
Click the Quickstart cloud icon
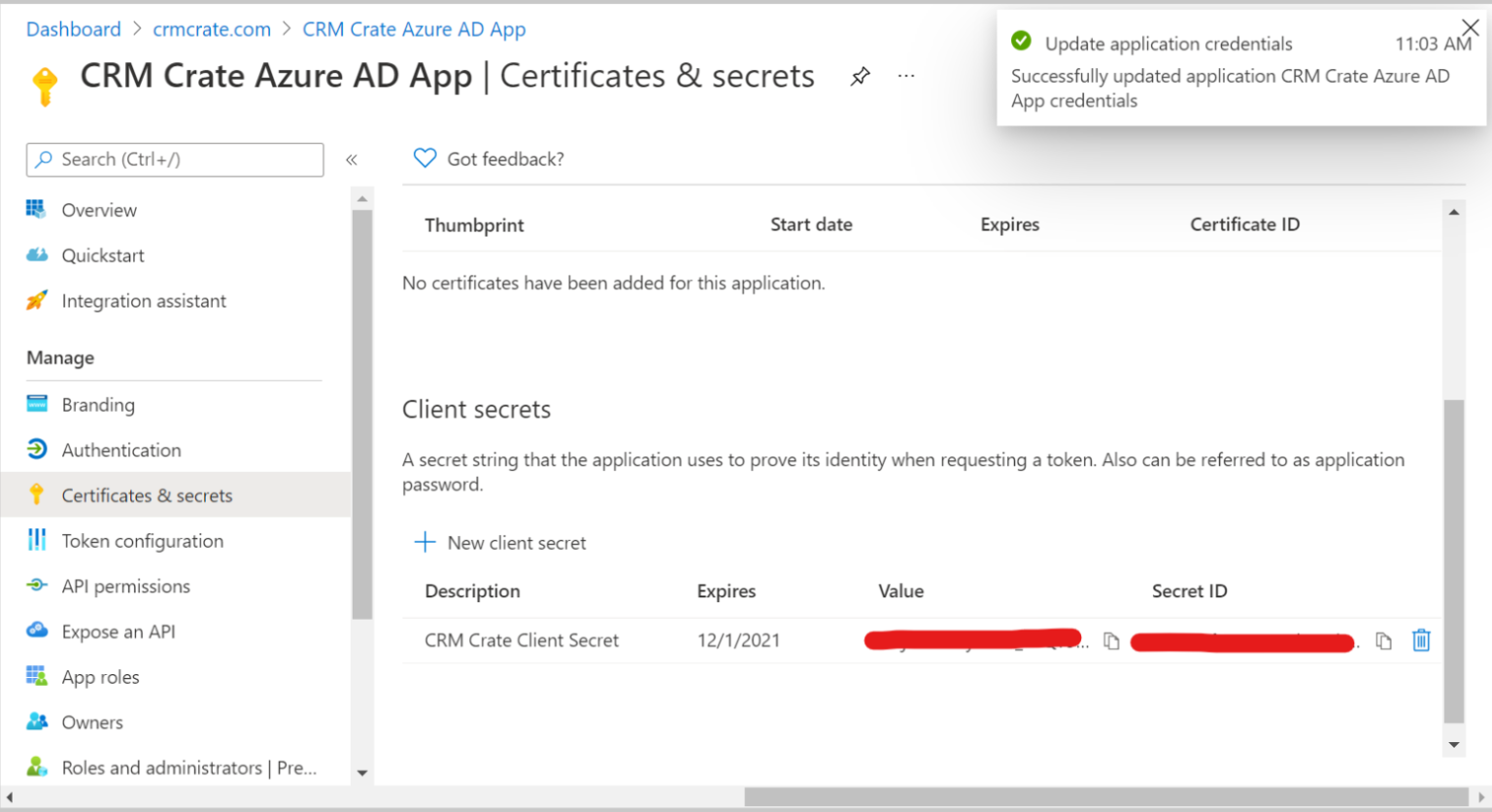37,254
